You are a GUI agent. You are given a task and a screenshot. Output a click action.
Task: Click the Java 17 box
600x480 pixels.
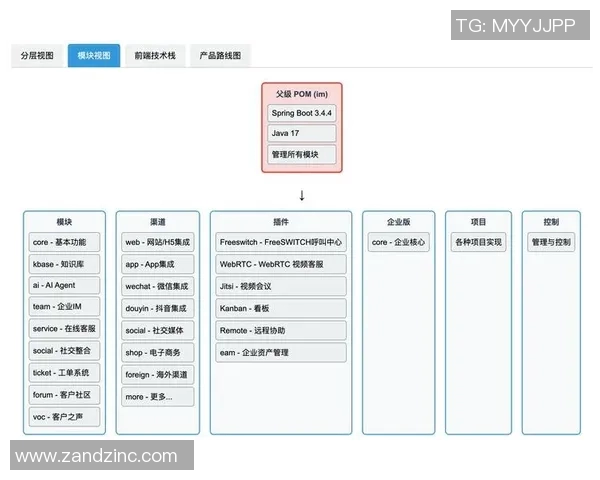[x=302, y=133]
